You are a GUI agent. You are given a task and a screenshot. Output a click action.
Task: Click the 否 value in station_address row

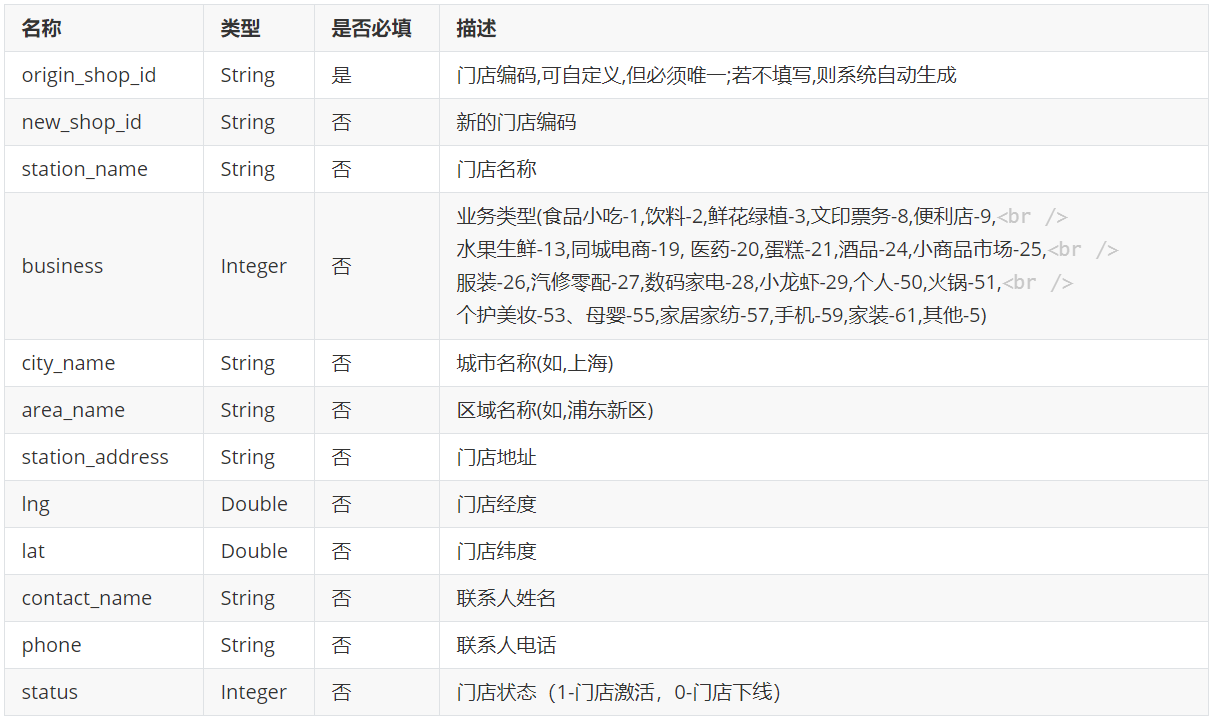(x=342, y=457)
